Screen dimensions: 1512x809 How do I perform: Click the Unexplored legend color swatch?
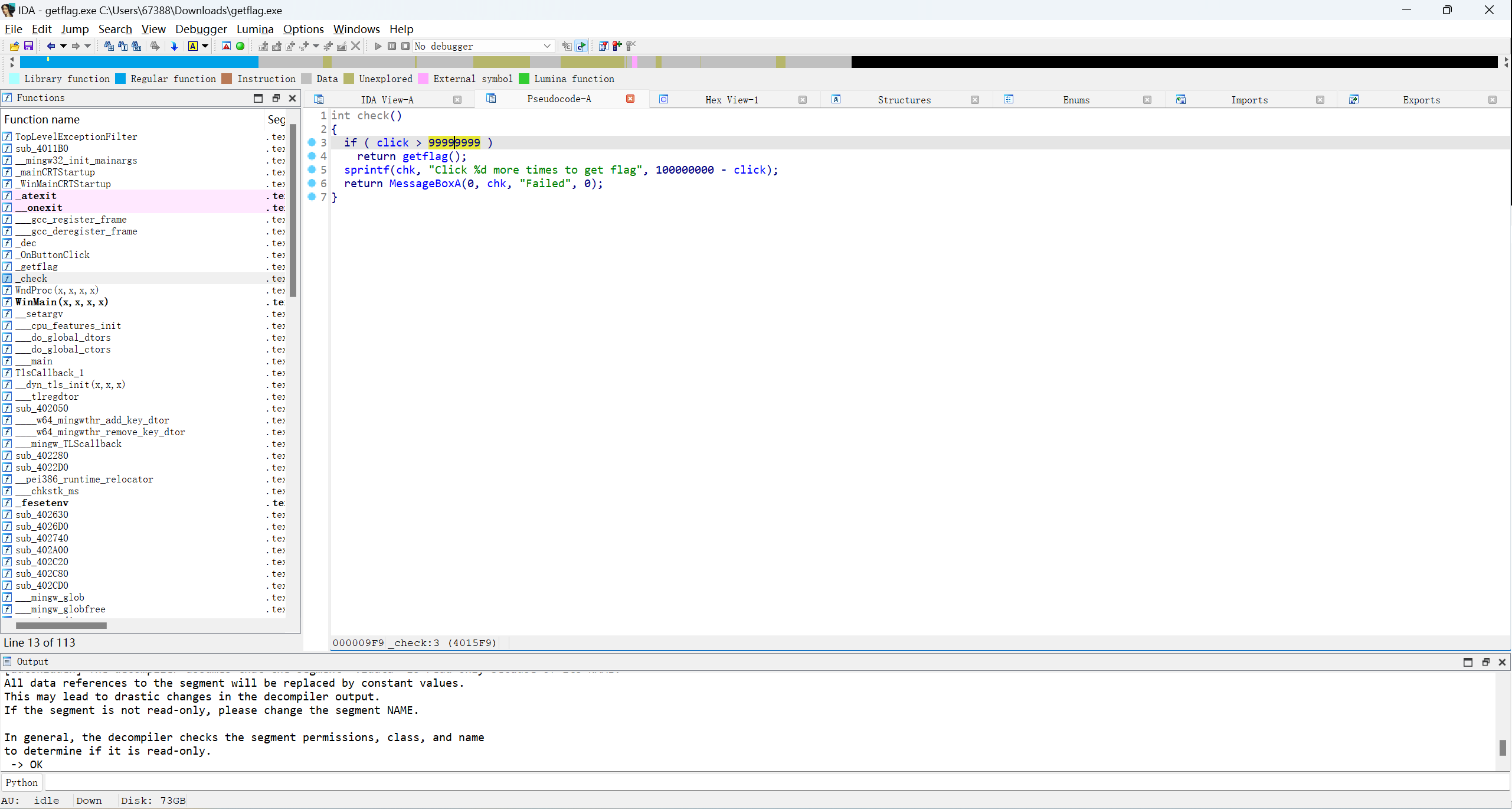tap(349, 79)
